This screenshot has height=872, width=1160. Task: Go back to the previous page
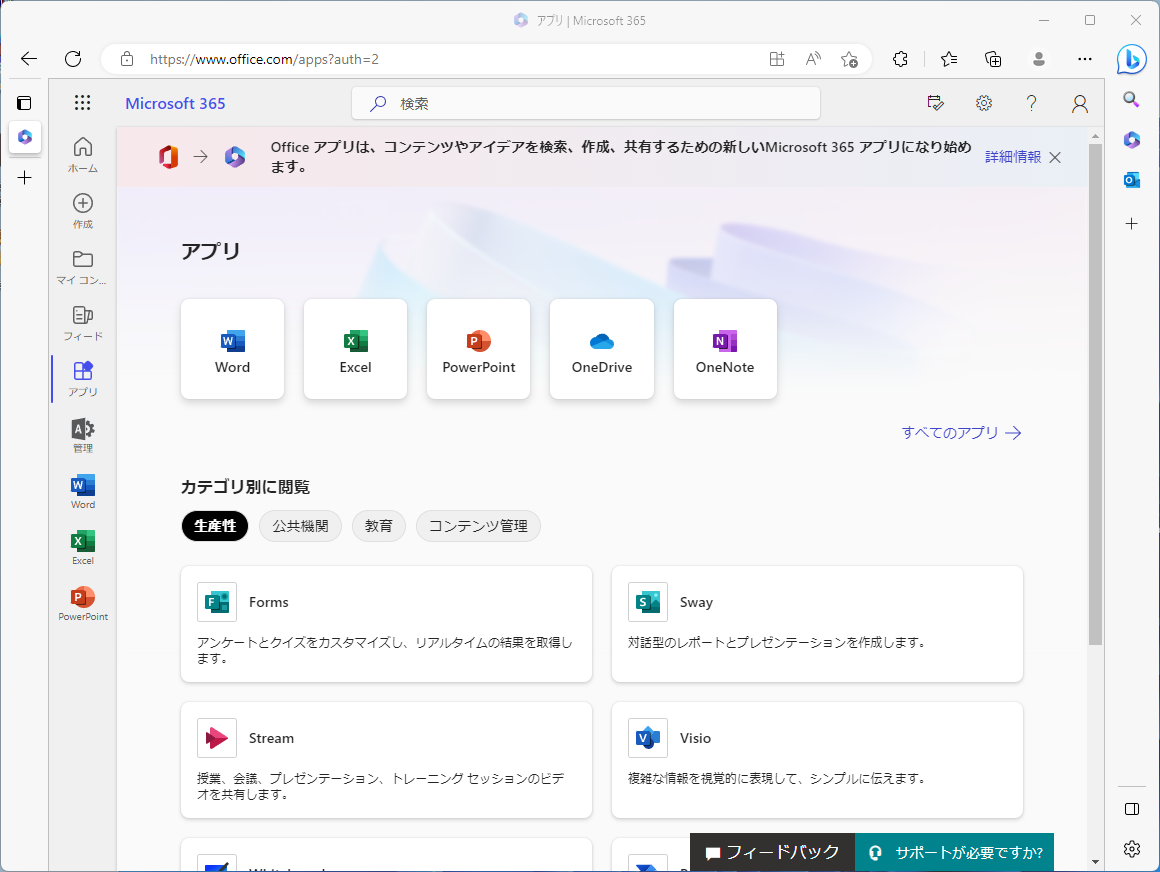[29, 59]
